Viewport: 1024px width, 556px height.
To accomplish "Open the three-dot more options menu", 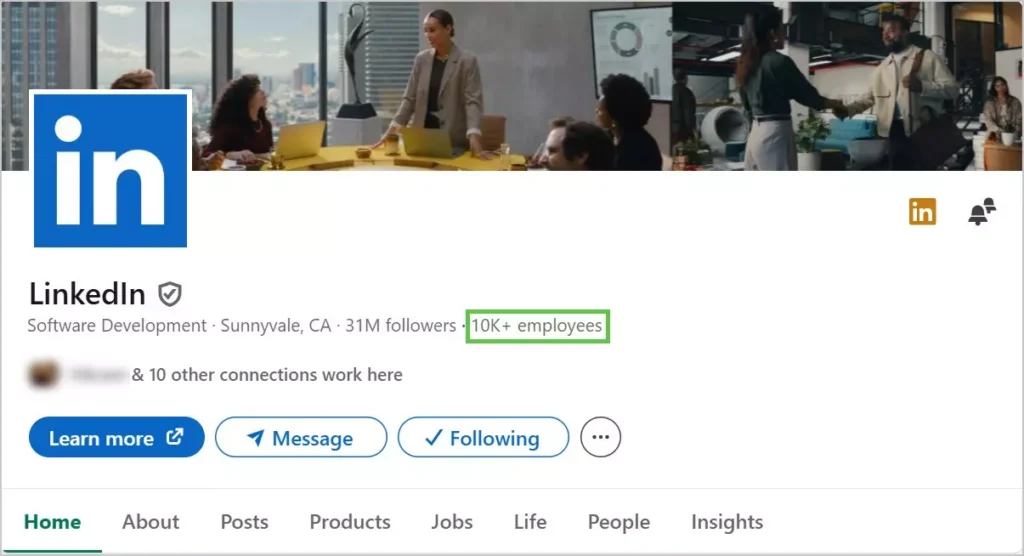I will [600, 437].
